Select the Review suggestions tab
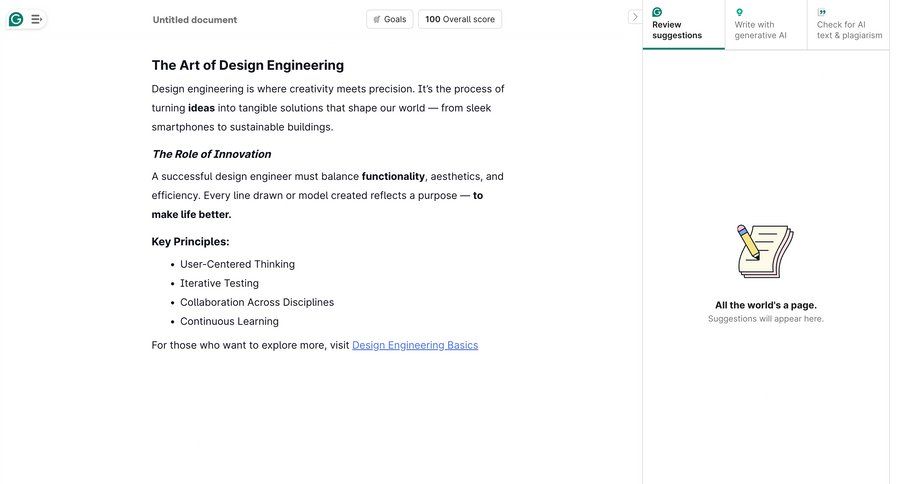This screenshot has height=484, width=900. pyautogui.click(x=684, y=25)
